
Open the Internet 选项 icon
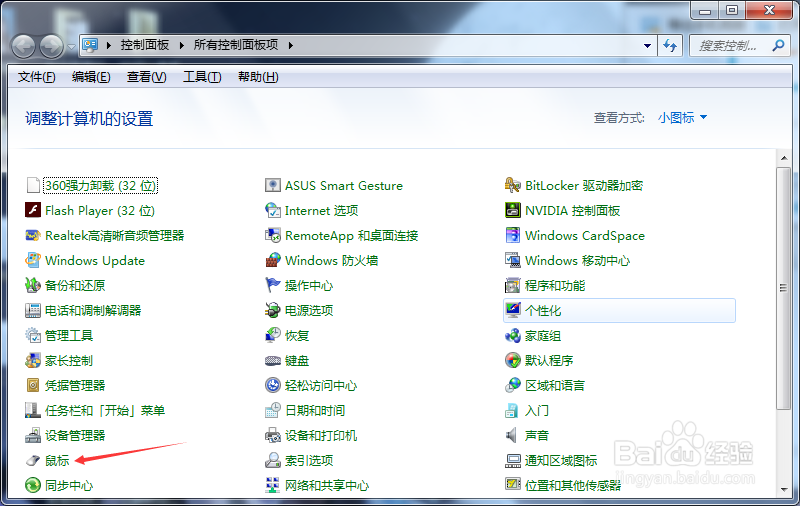273,210
